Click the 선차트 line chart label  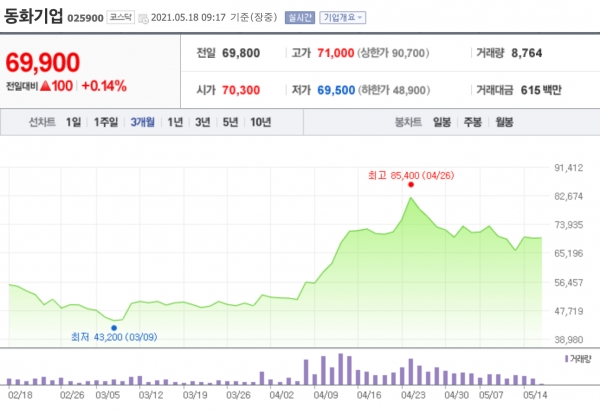click(x=42, y=122)
